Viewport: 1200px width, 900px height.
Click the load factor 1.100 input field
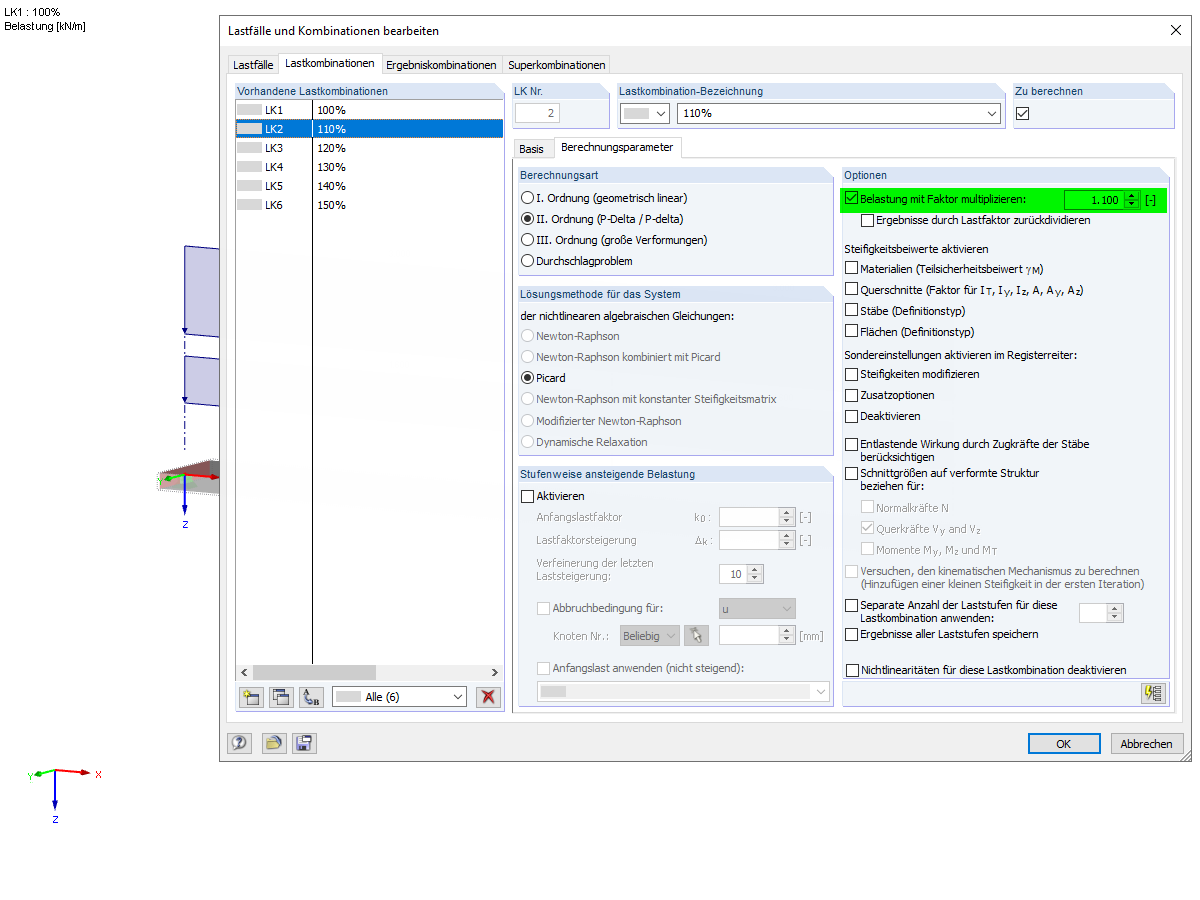tap(1094, 200)
